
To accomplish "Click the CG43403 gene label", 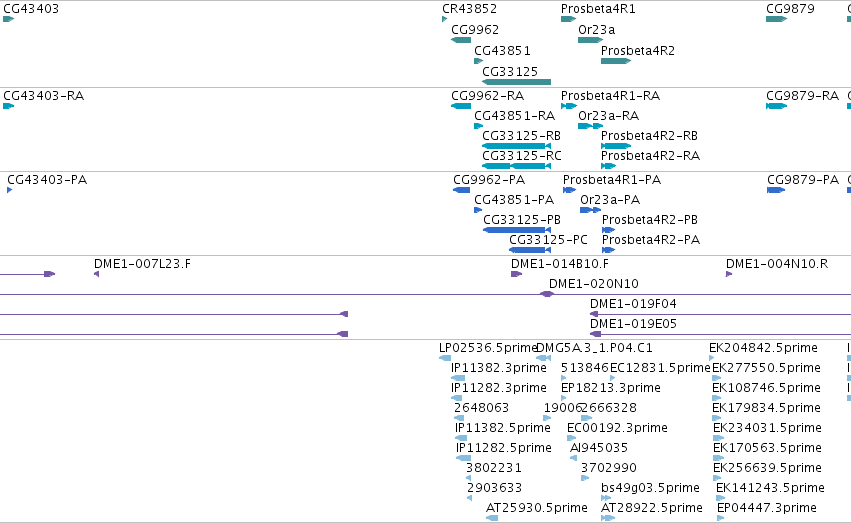I will (31, 9).
